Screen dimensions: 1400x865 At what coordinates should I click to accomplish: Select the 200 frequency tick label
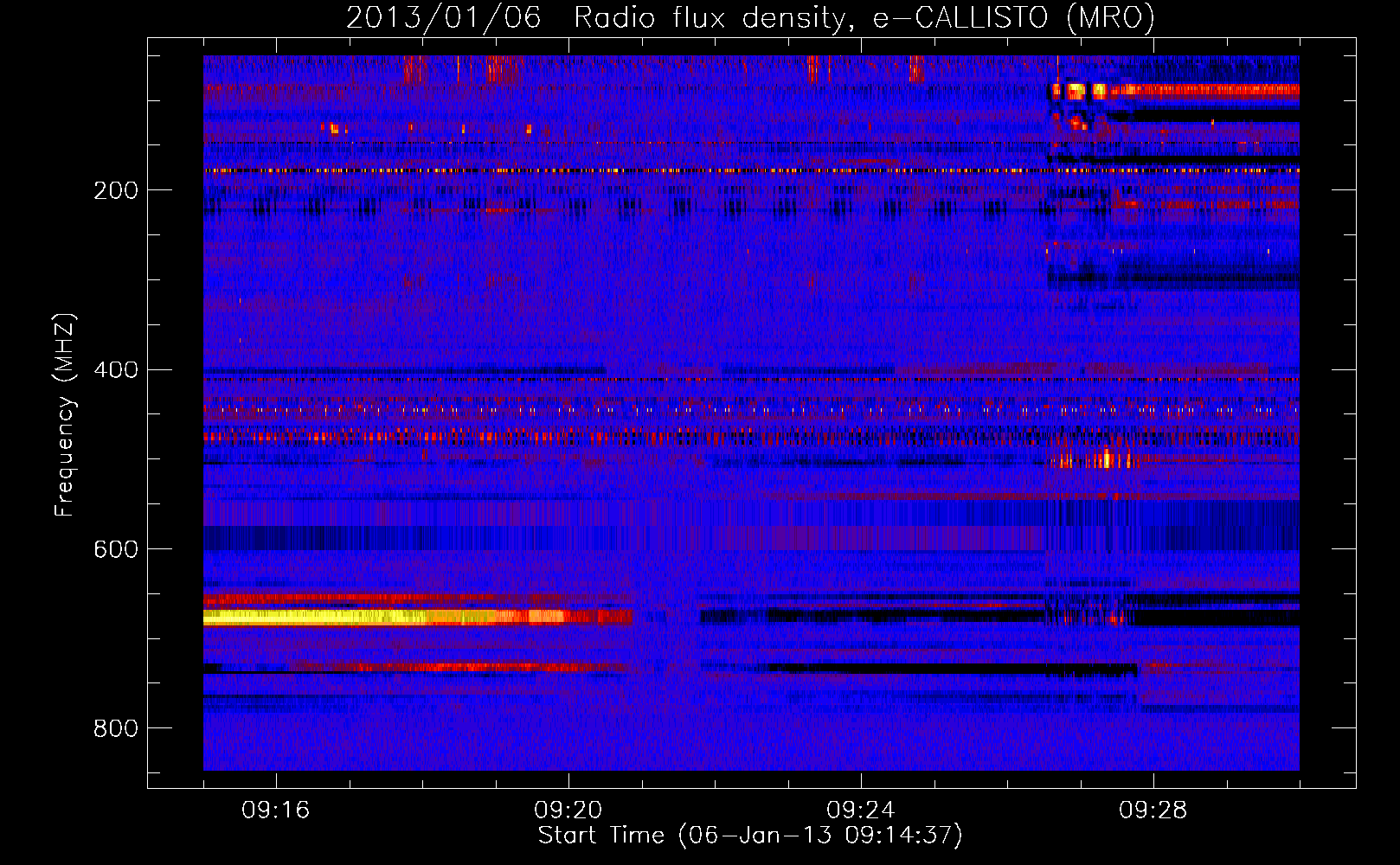[116, 190]
